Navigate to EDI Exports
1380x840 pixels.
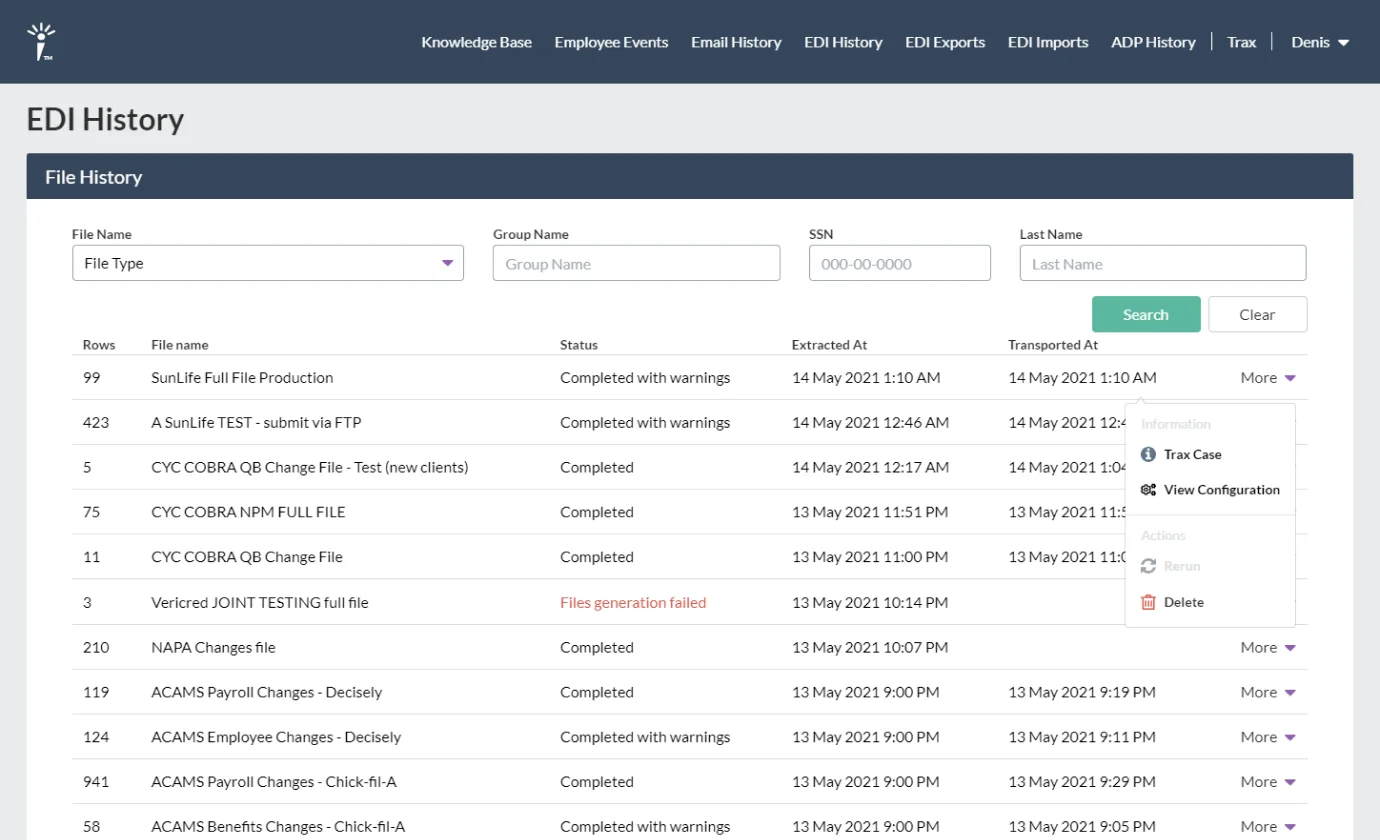[x=945, y=42]
